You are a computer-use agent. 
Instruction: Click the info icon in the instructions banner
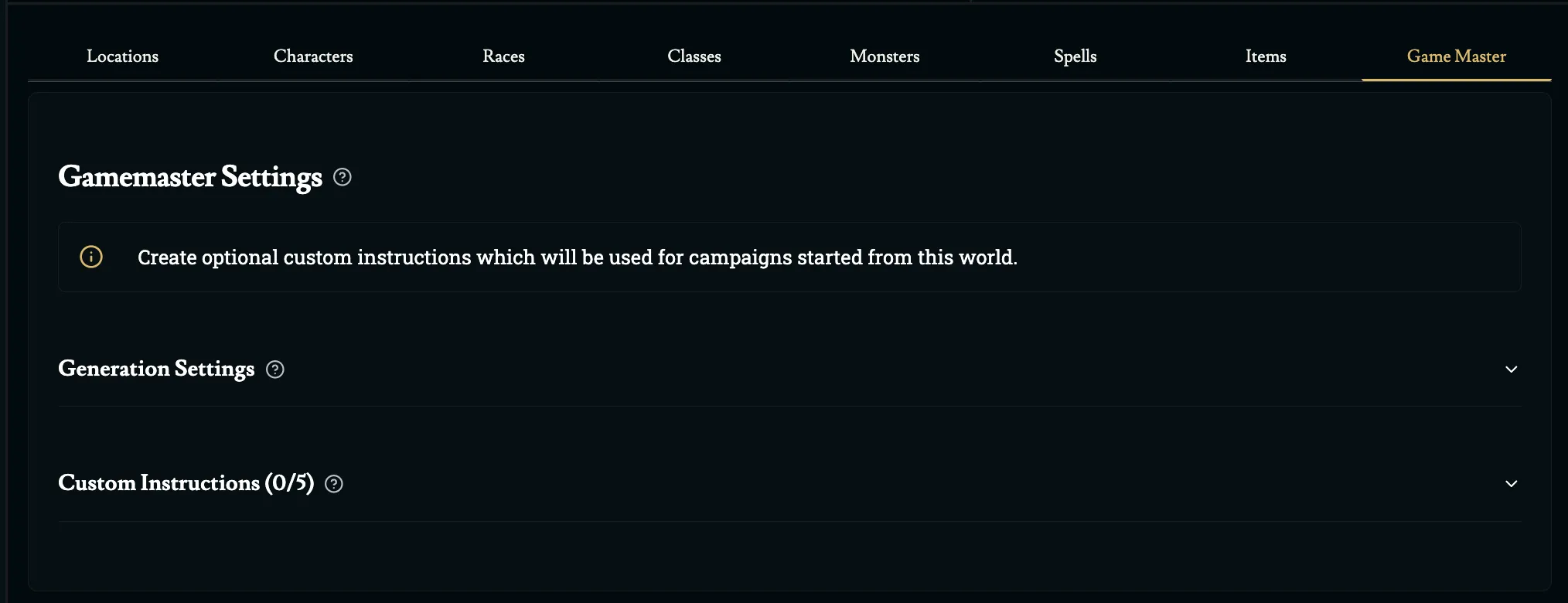coord(91,257)
